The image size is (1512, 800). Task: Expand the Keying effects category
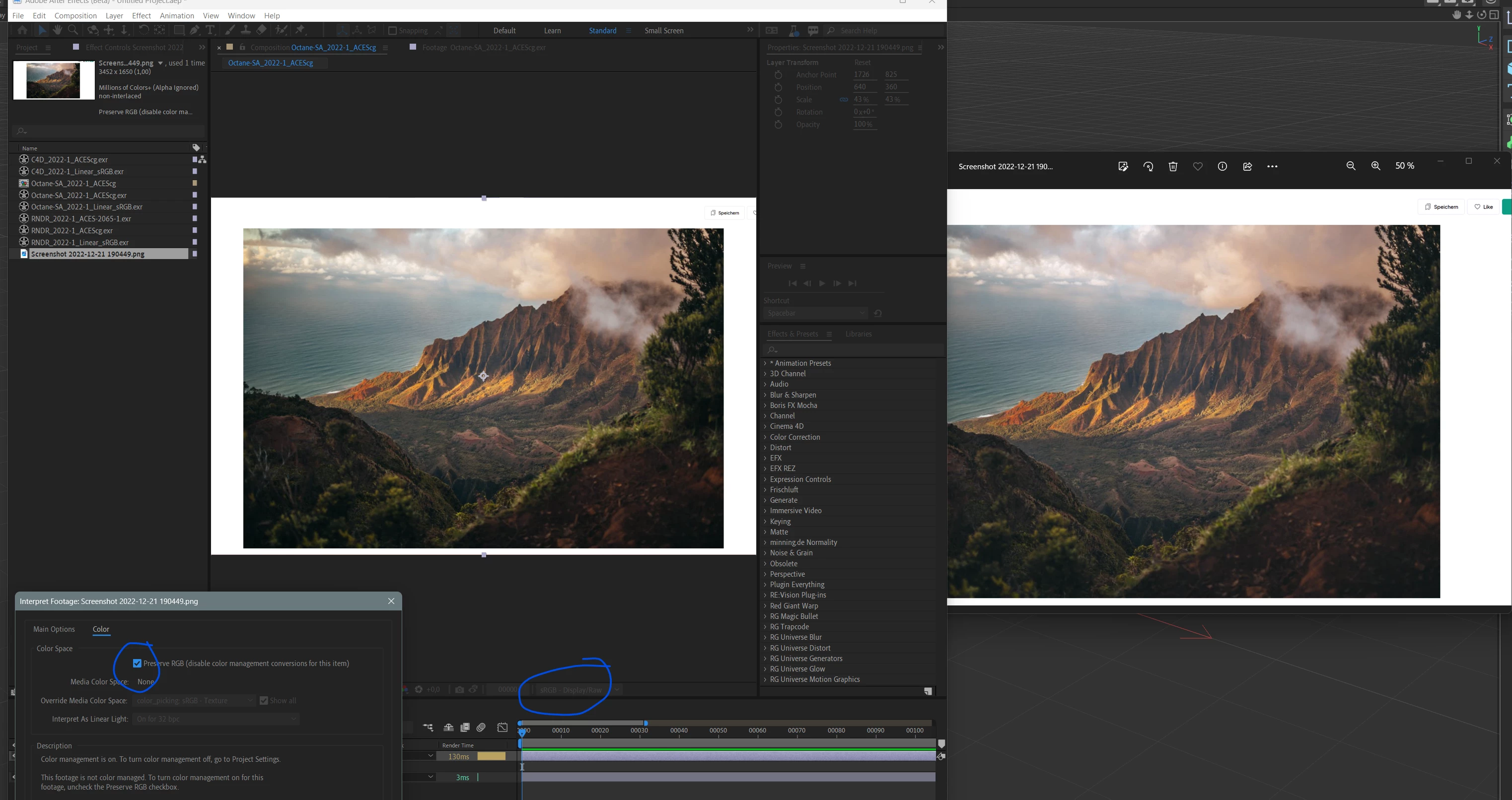pos(780,522)
